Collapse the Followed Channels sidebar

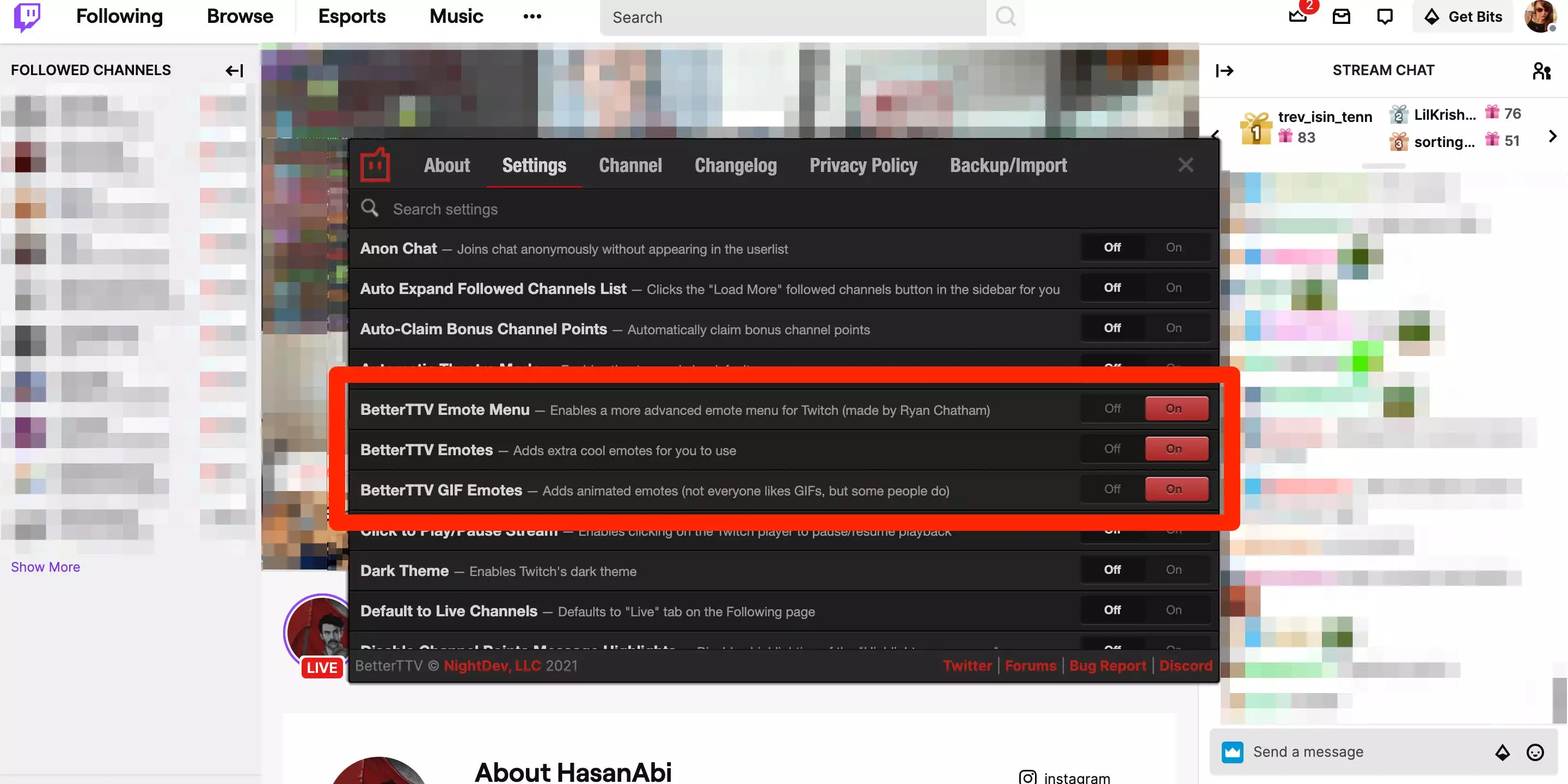click(234, 71)
